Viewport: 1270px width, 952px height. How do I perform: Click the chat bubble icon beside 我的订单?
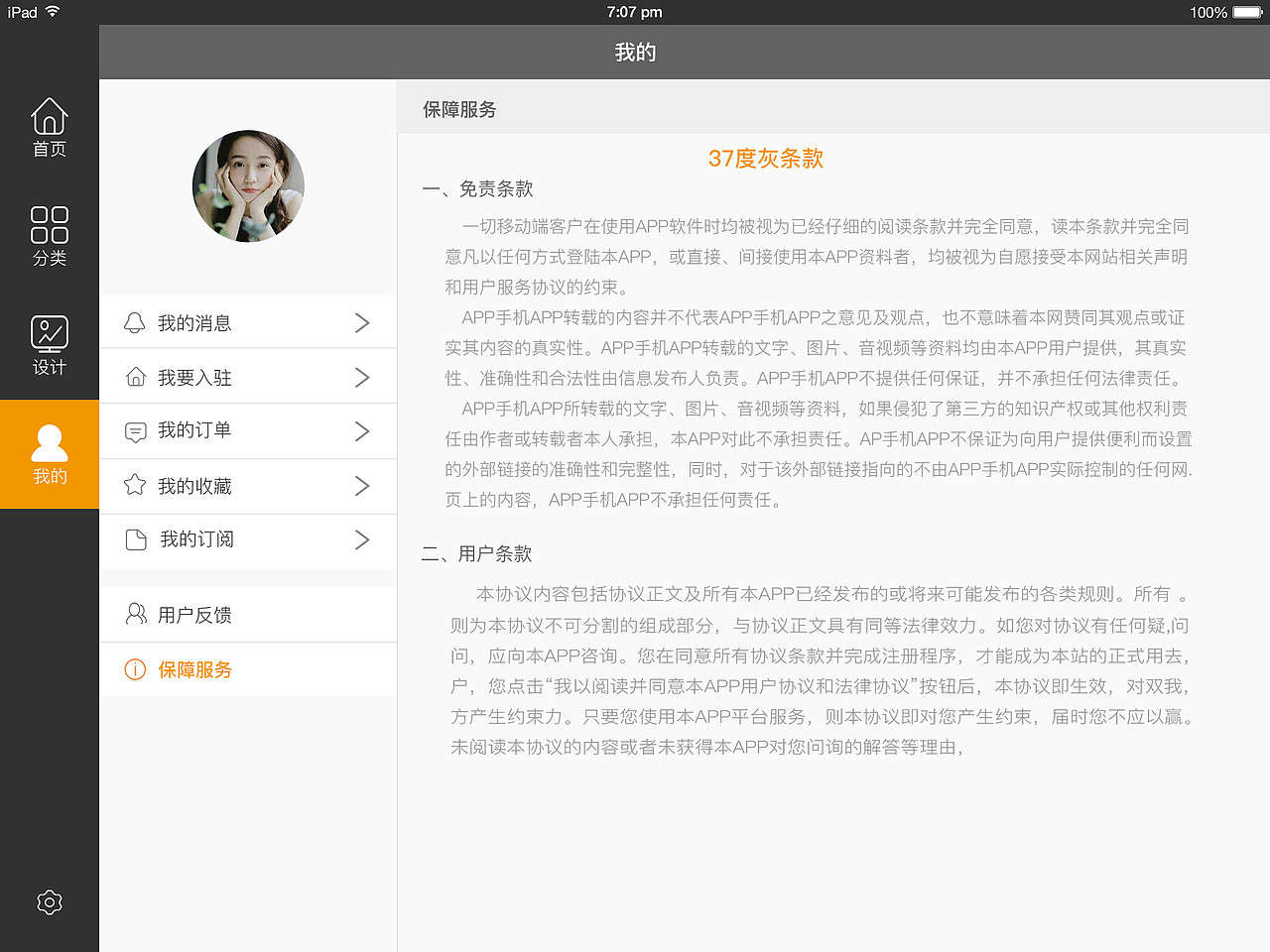135,430
